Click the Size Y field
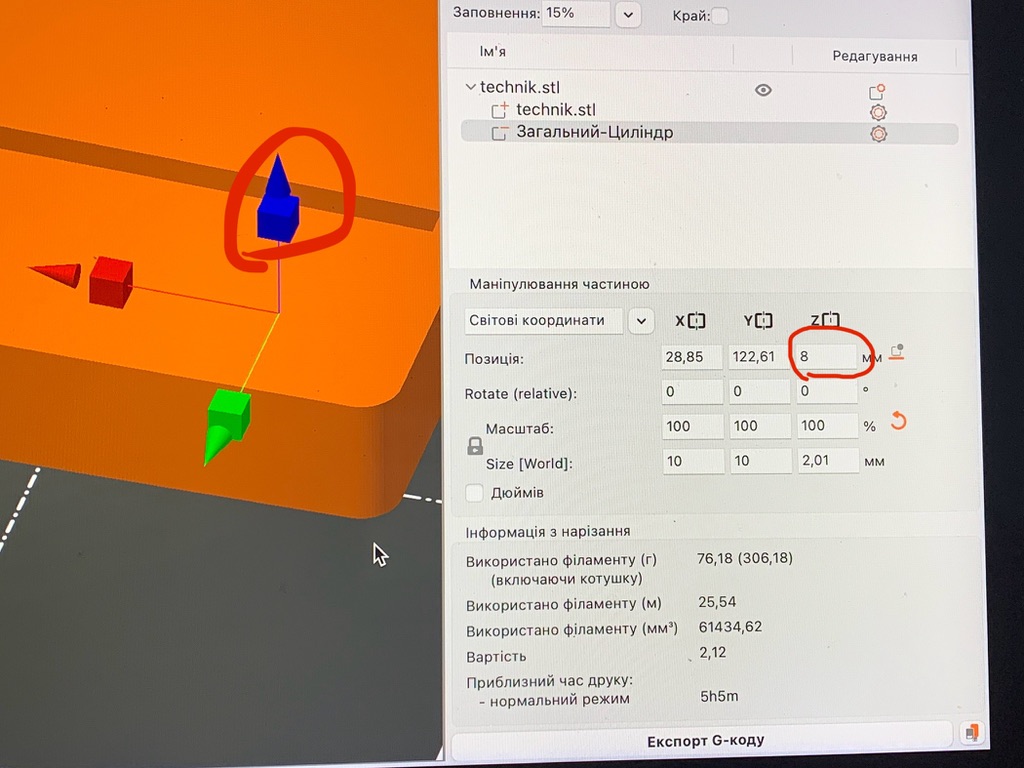1024x768 pixels. (760, 461)
